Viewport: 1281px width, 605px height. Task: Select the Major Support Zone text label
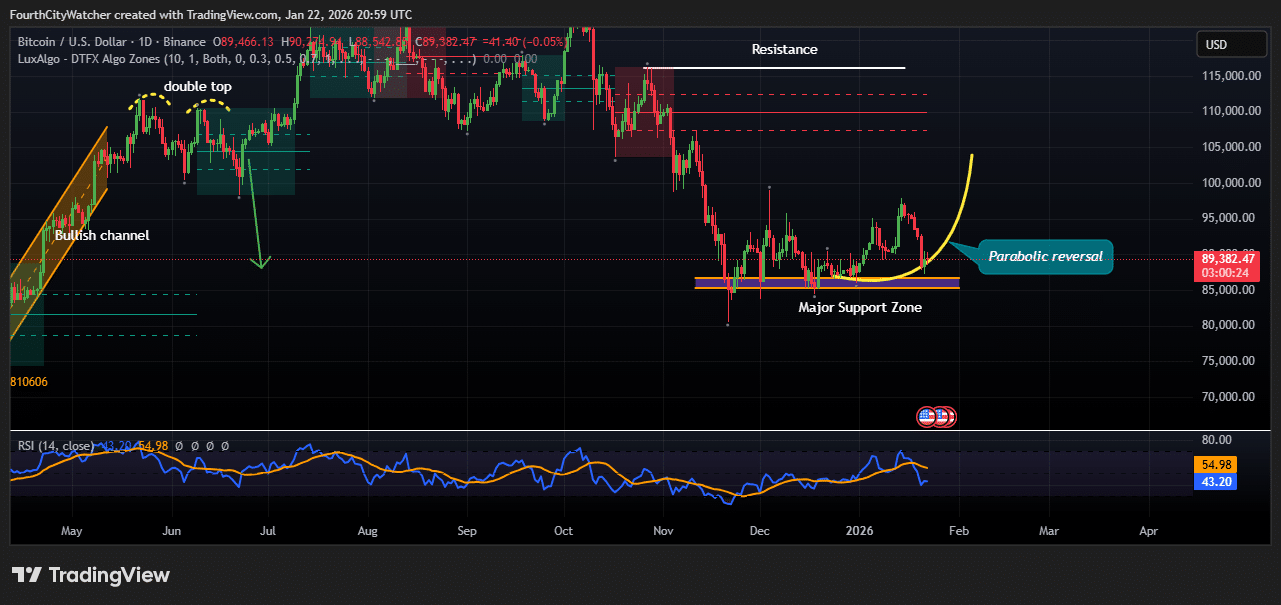click(859, 307)
